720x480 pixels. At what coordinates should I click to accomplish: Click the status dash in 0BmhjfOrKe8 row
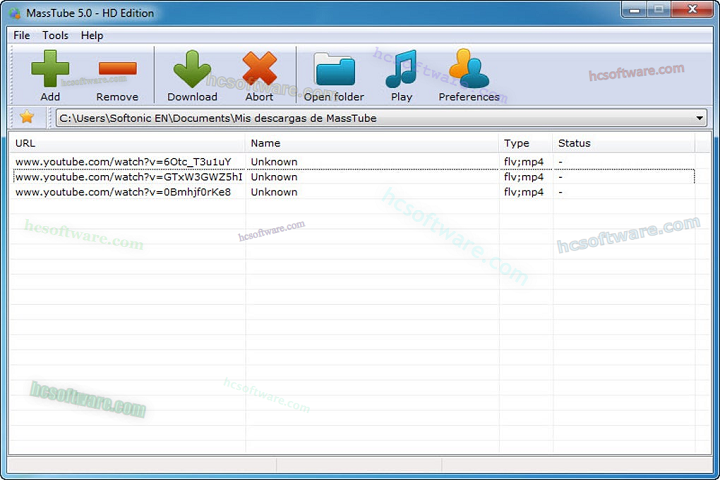pos(561,192)
